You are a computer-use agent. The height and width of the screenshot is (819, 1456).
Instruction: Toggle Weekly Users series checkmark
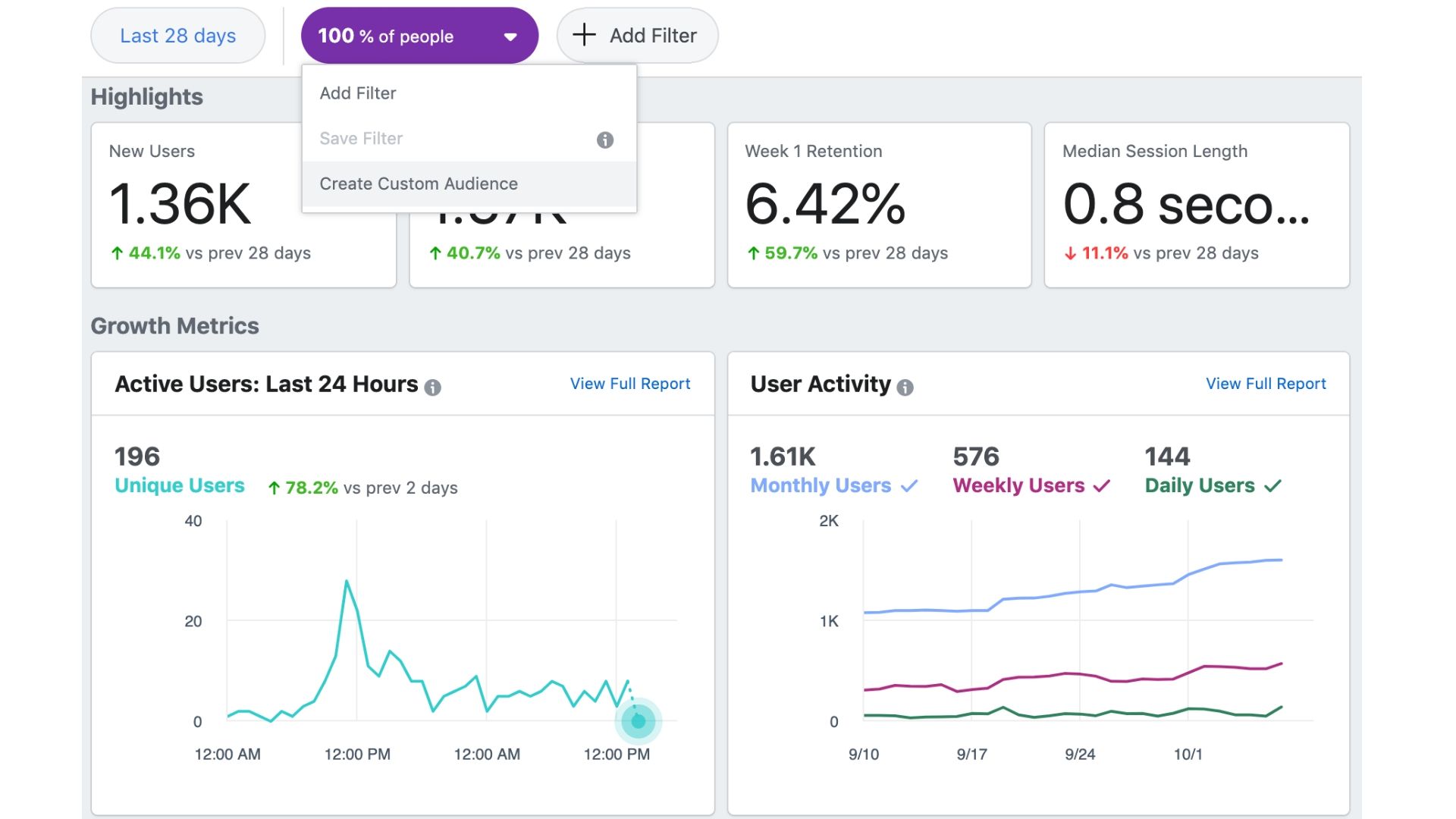[x=1102, y=486]
